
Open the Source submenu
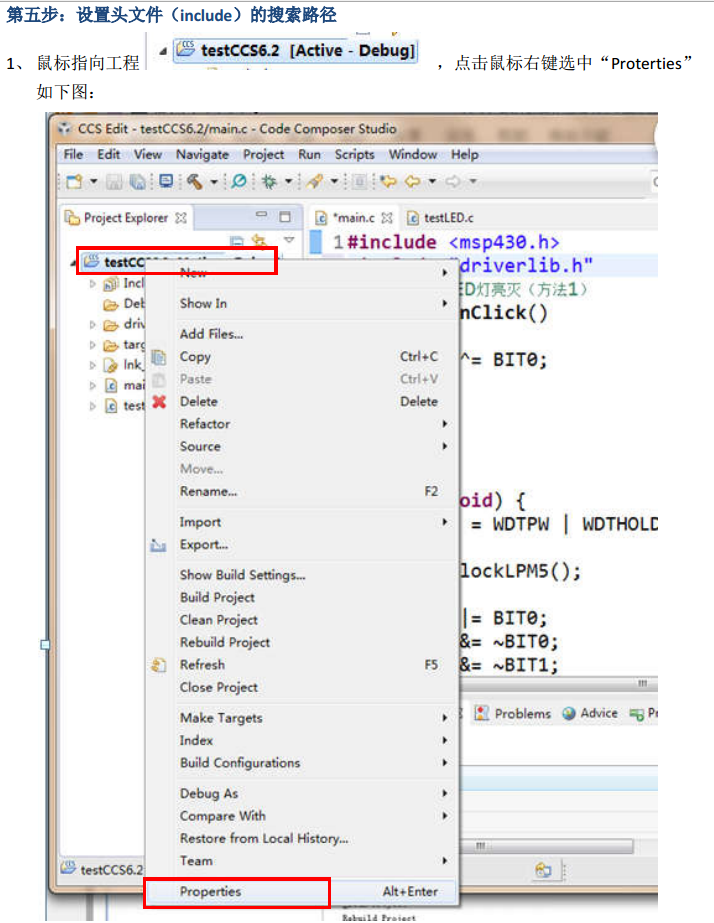301,446
